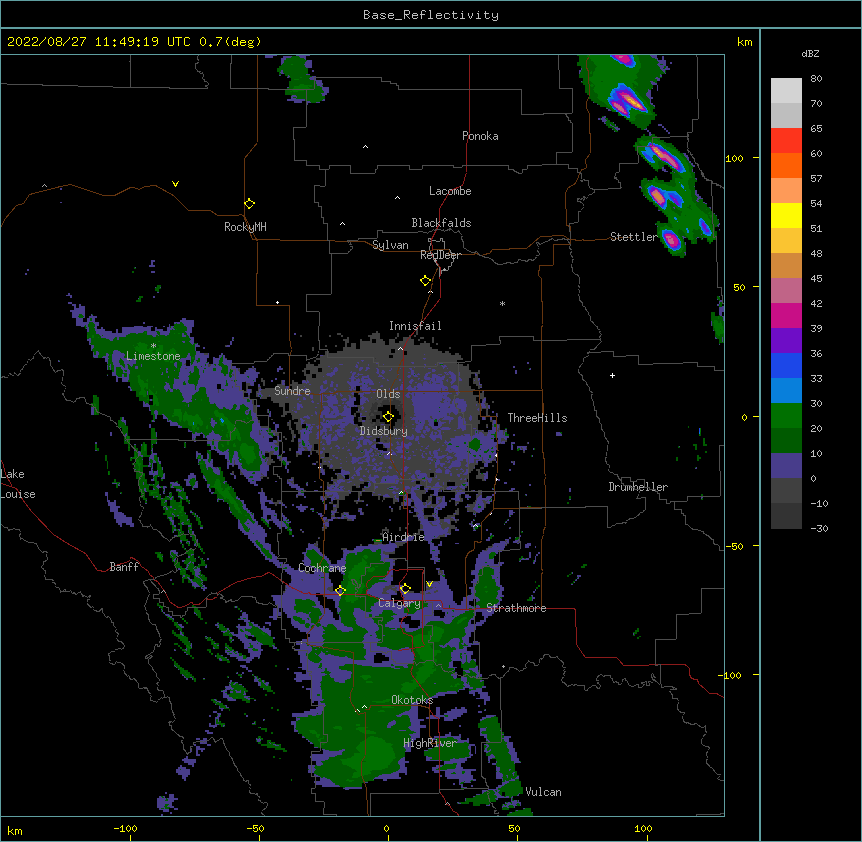This screenshot has height=842, width=862.
Task: Select the HighRiver city label
Action: 430,743
